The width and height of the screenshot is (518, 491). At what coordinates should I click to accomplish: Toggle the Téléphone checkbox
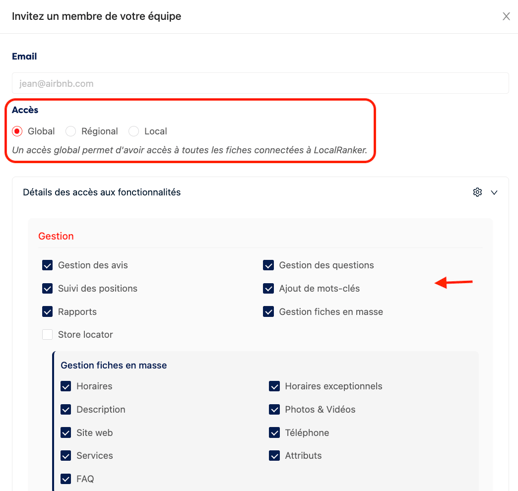274,433
